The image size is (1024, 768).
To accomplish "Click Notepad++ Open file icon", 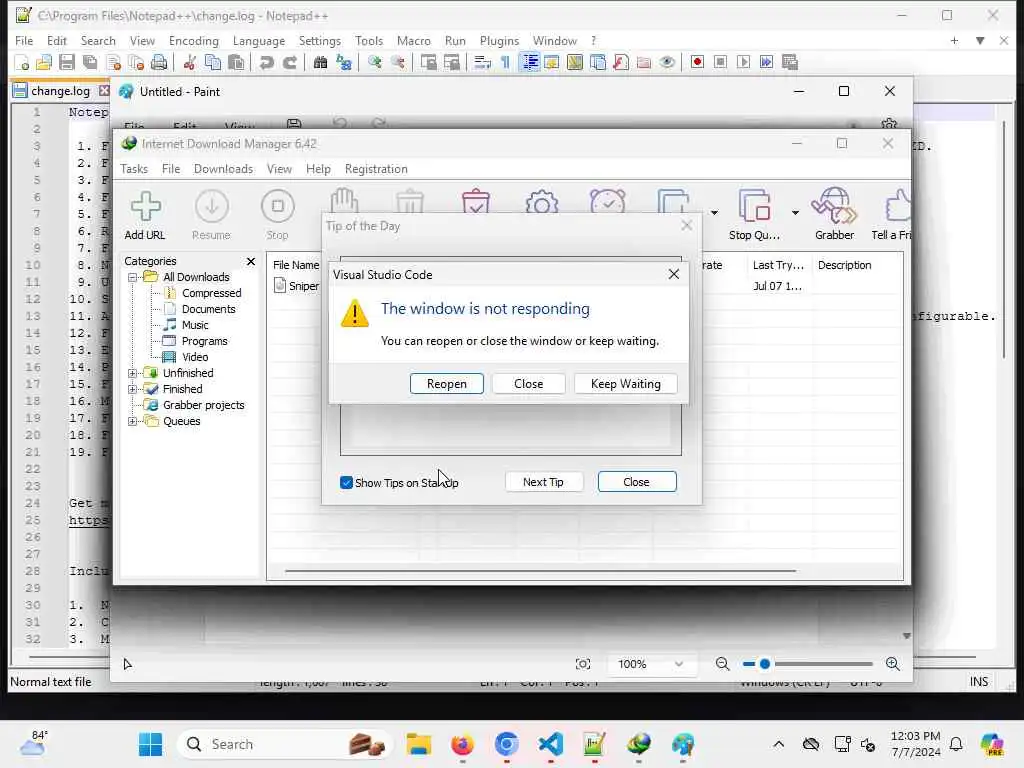I will pos(44,63).
